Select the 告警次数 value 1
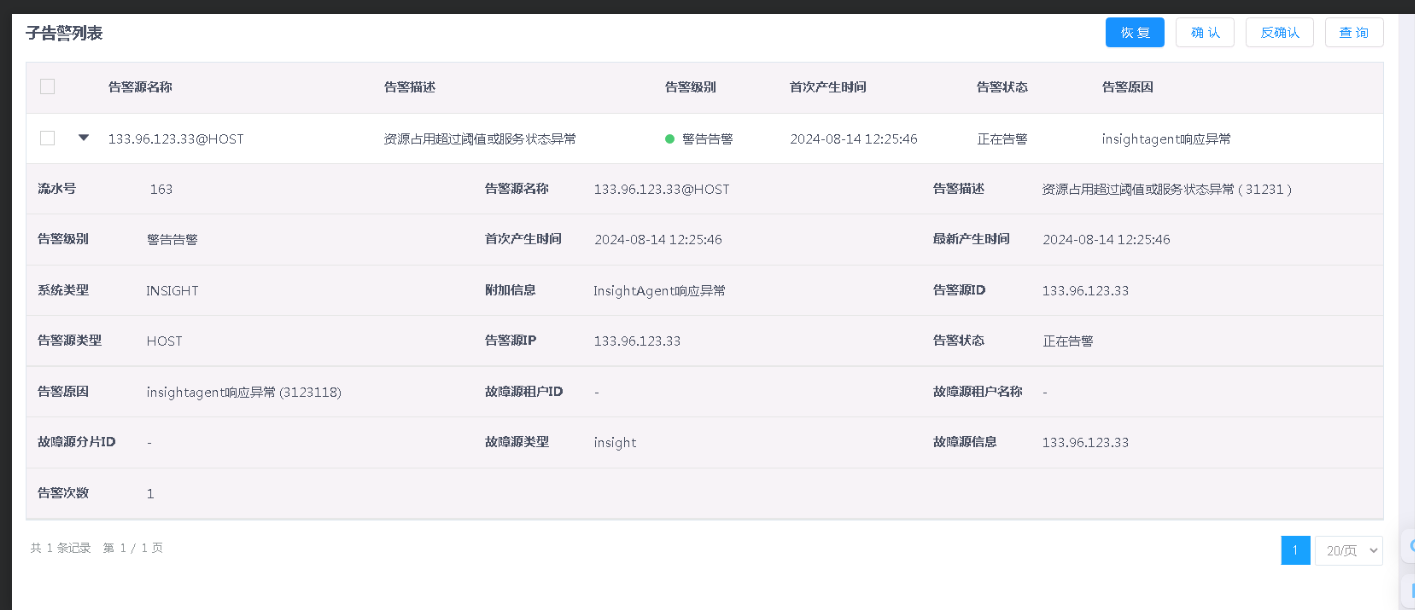This screenshot has height=610, width=1415. click(150, 494)
